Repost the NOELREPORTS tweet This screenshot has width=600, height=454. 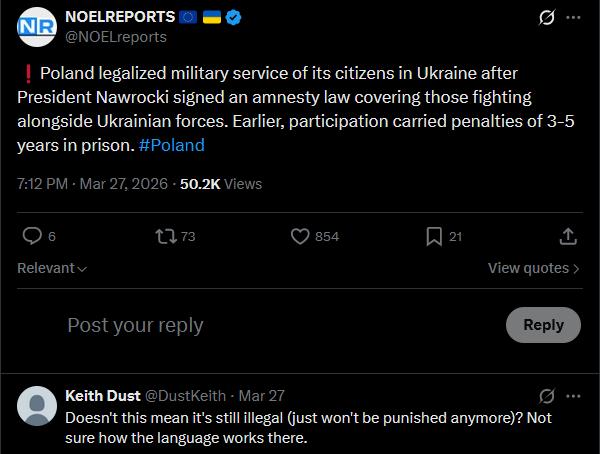167,236
